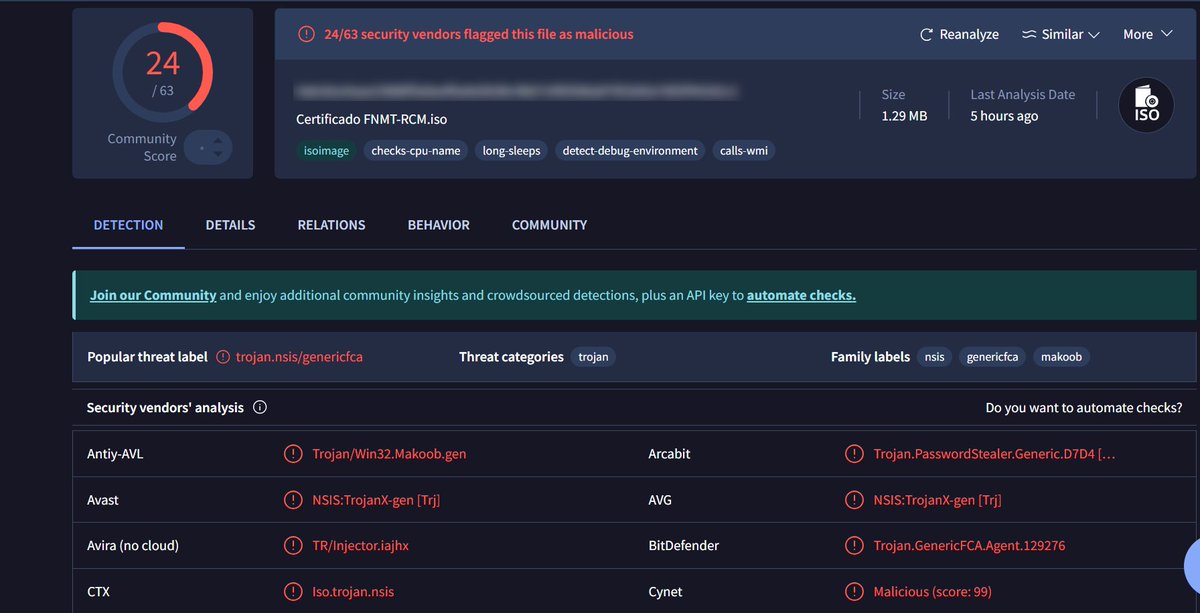Click the Reanalyze refresh icon
Image resolution: width=1200 pixels, height=613 pixels.
[926, 34]
